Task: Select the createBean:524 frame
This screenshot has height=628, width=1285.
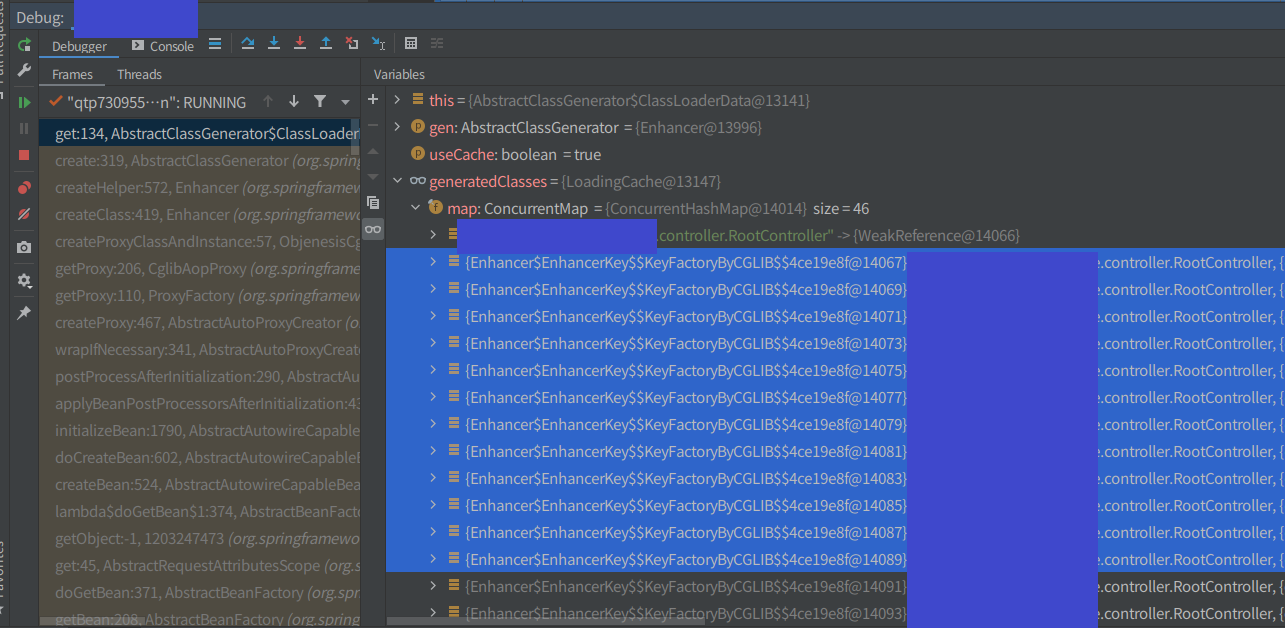Action: coord(199,485)
